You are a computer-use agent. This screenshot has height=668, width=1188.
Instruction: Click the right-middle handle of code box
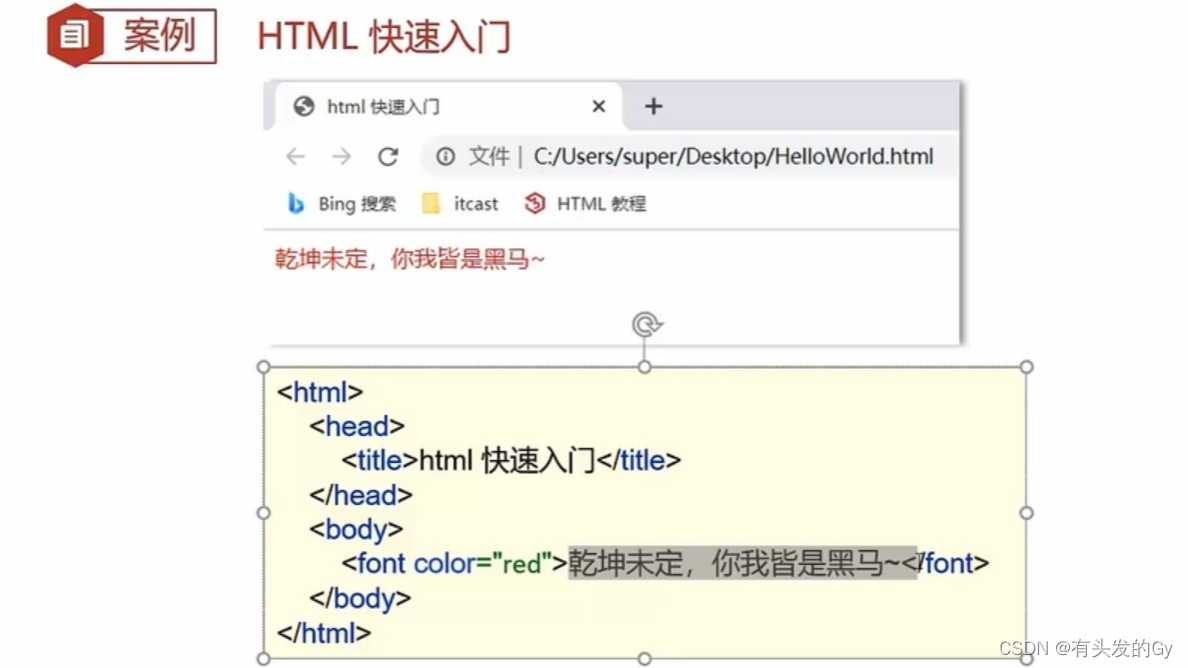coord(1027,513)
